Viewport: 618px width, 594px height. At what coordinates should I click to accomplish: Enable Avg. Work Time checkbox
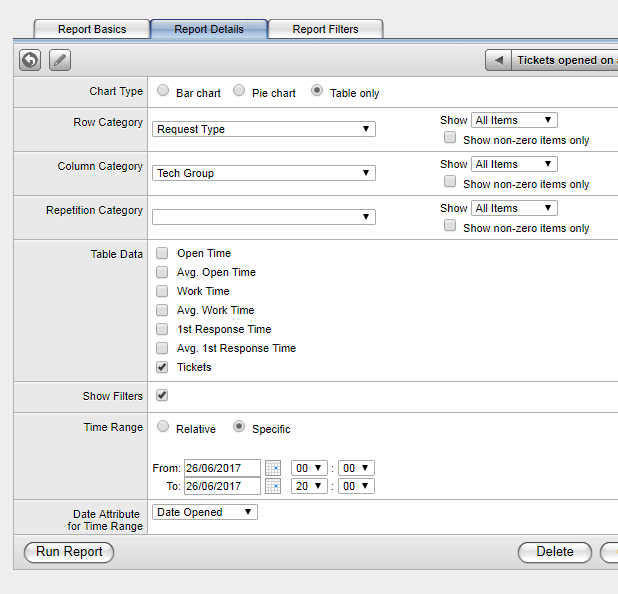(x=162, y=310)
